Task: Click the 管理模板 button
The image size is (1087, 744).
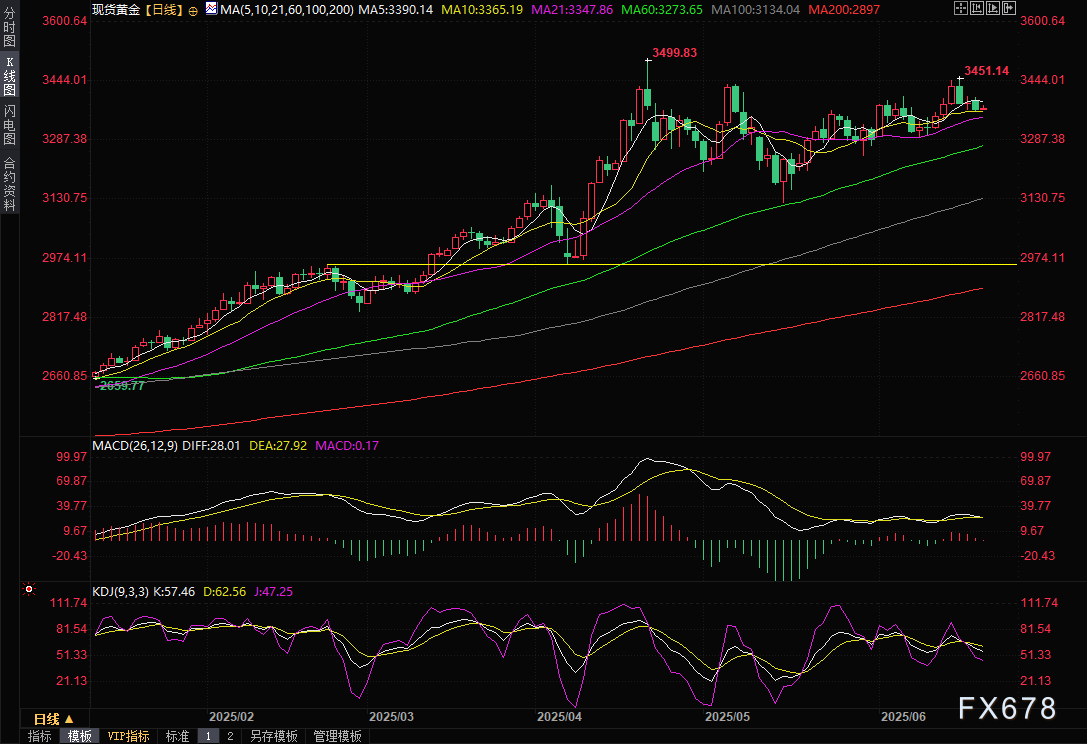Action: [x=337, y=736]
